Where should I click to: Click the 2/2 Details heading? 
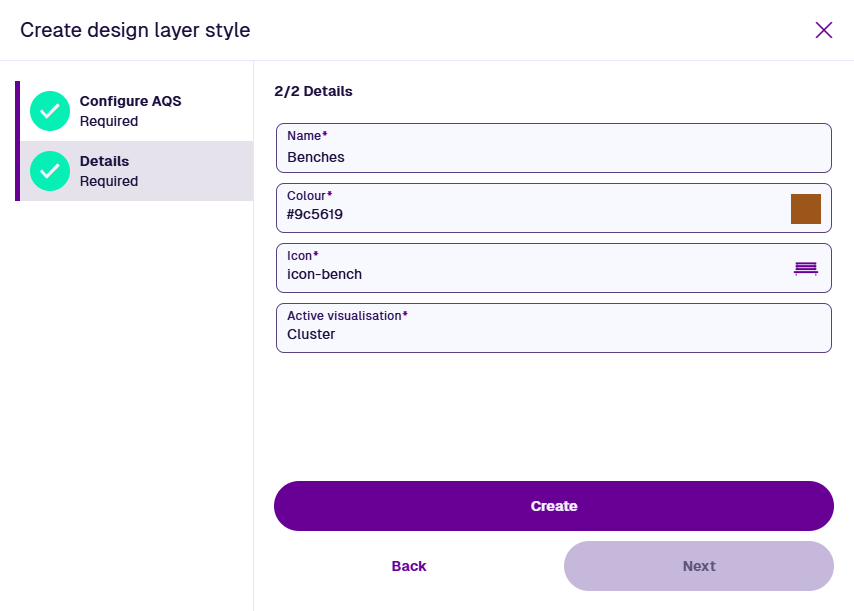313,91
